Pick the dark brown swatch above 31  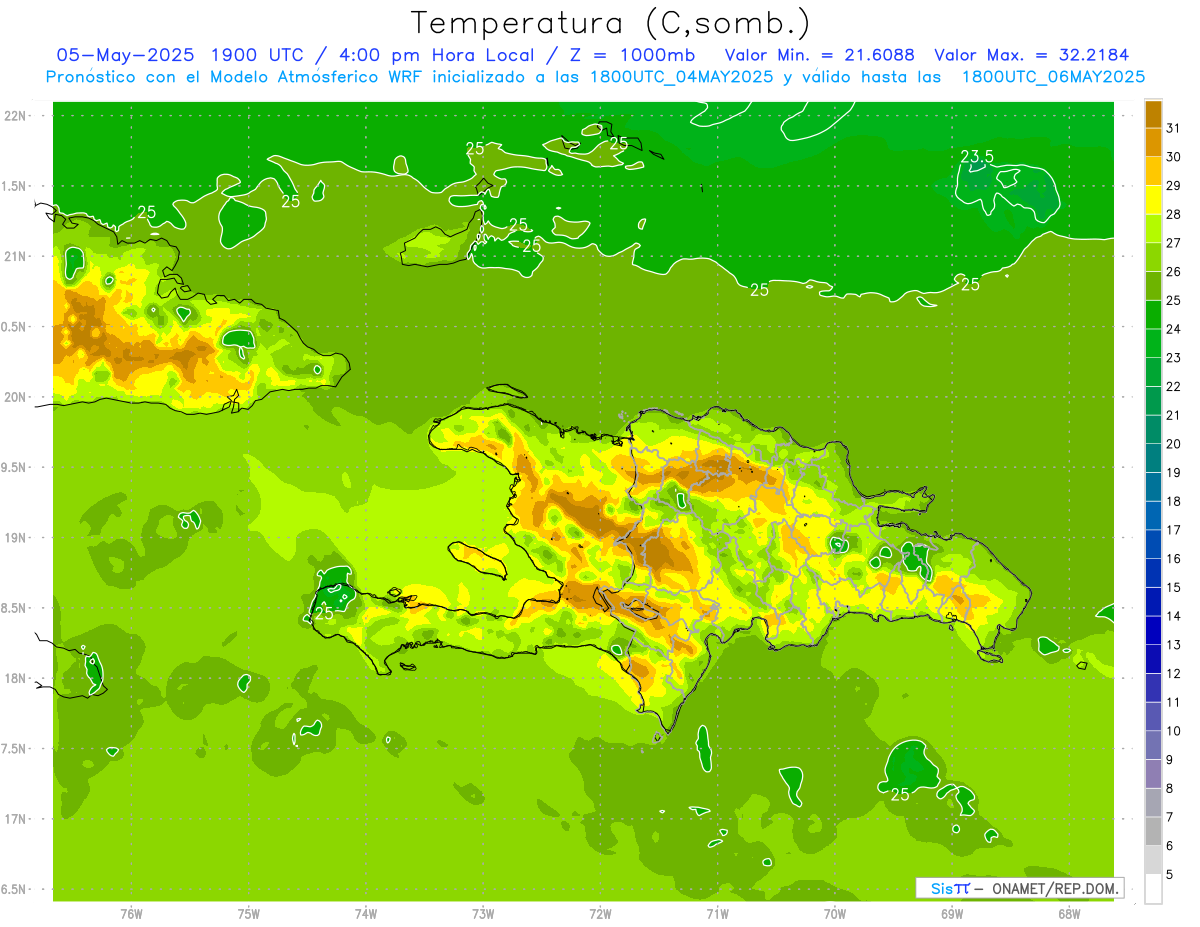pos(1153,114)
